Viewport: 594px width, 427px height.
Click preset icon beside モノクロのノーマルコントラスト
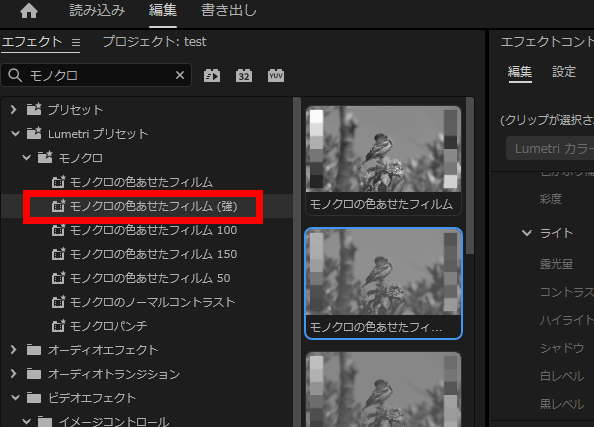pyautogui.click(x=58, y=302)
